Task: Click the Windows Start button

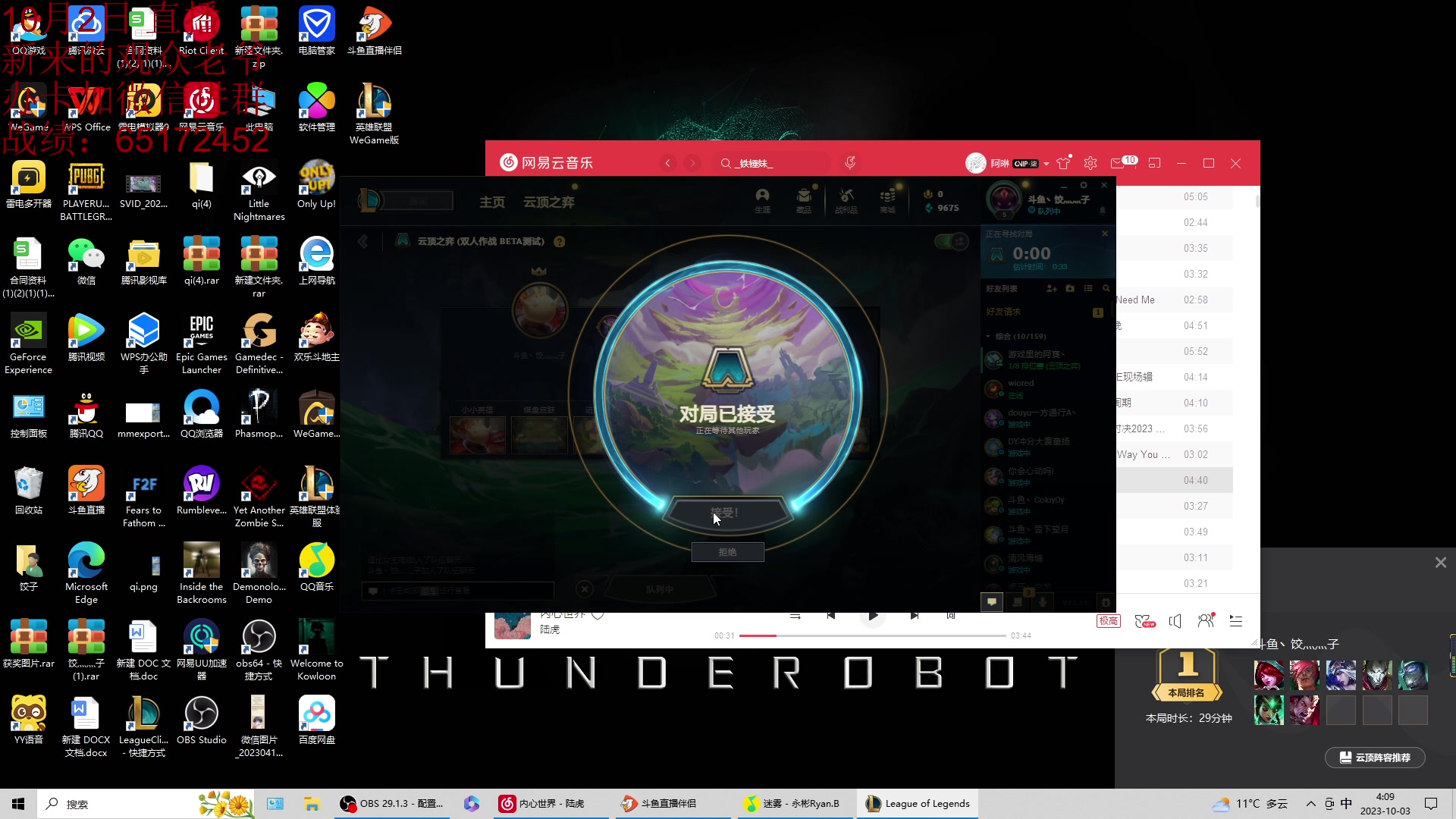Action: (x=18, y=804)
